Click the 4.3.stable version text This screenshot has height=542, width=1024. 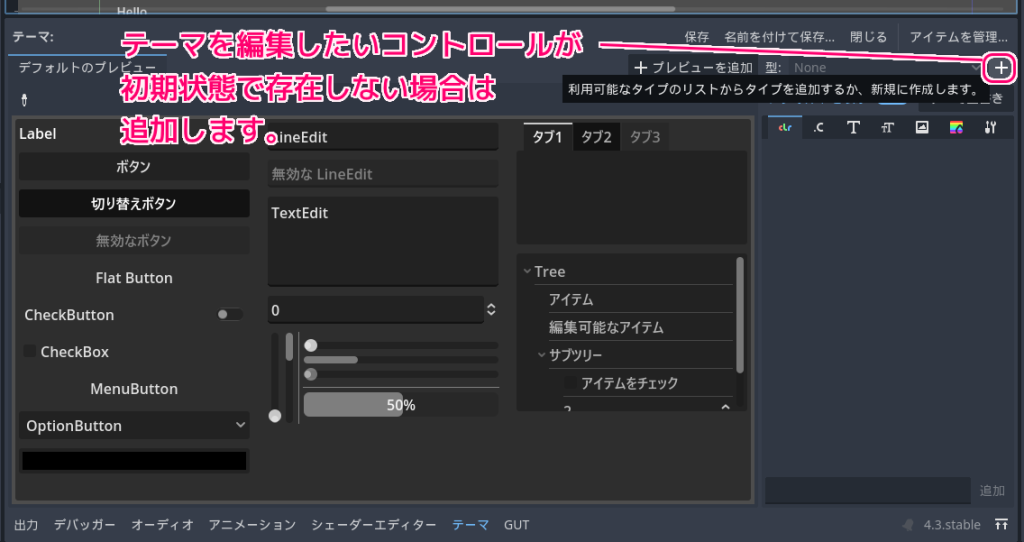pyautogui.click(x=952, y=525)
